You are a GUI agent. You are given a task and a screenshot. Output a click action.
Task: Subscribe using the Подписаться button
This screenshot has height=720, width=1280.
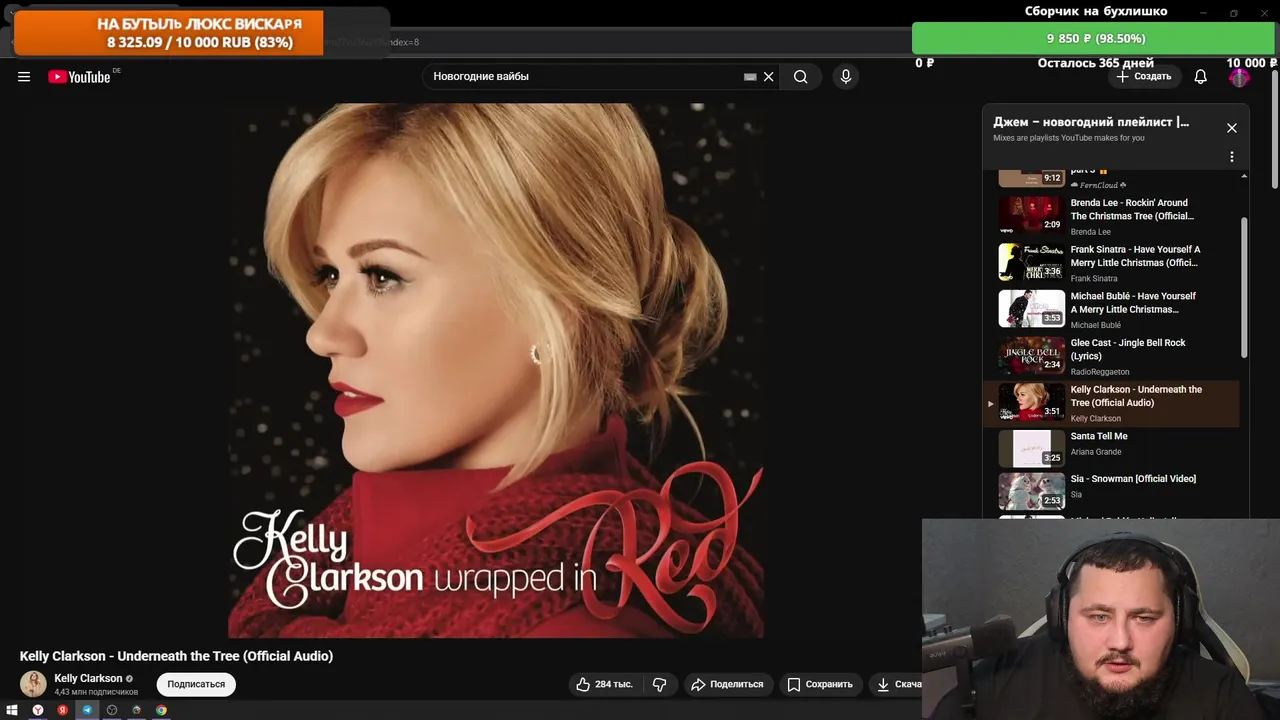pyautogui.click(x=196, y=684)
